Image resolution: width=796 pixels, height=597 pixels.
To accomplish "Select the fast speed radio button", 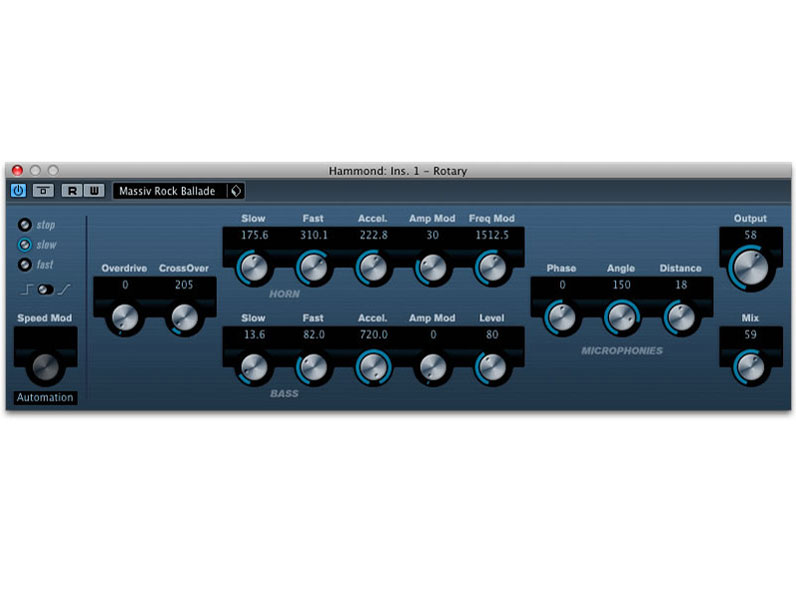I will tap(24, 264).
